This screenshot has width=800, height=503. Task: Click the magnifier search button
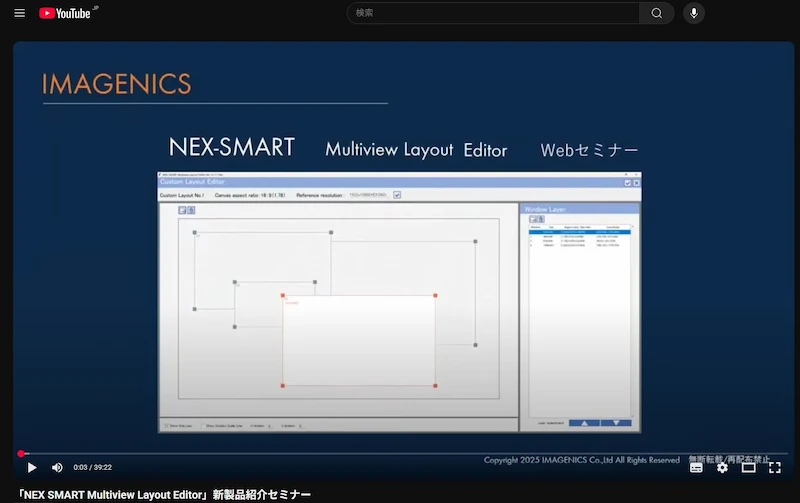pos(657,13)
